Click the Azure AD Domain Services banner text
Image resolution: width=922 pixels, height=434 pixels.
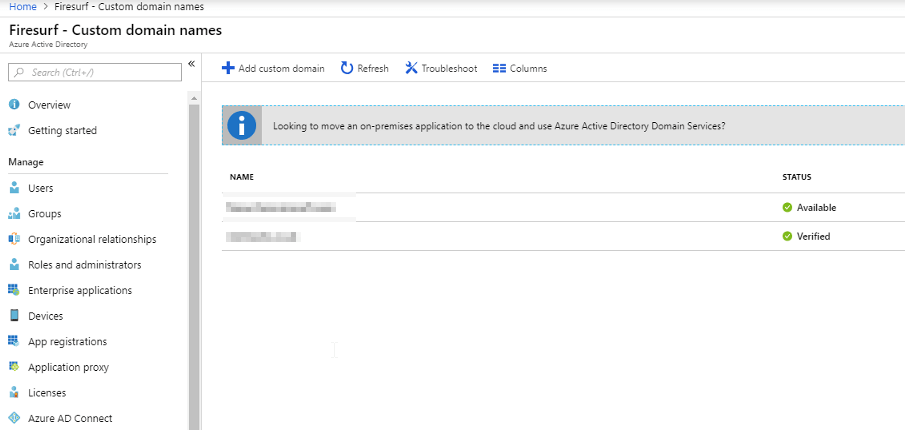pyautogui.click(x=499, y=126)
